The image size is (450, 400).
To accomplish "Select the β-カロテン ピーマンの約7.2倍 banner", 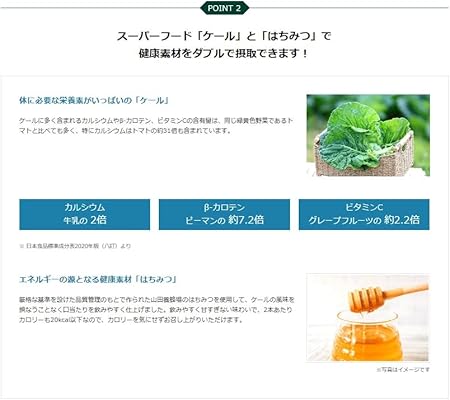I will point(224,214).
